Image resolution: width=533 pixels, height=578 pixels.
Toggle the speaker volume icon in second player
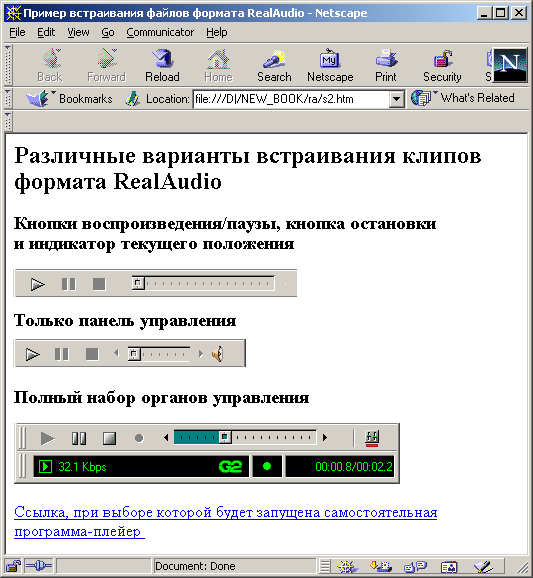(218, 354)
